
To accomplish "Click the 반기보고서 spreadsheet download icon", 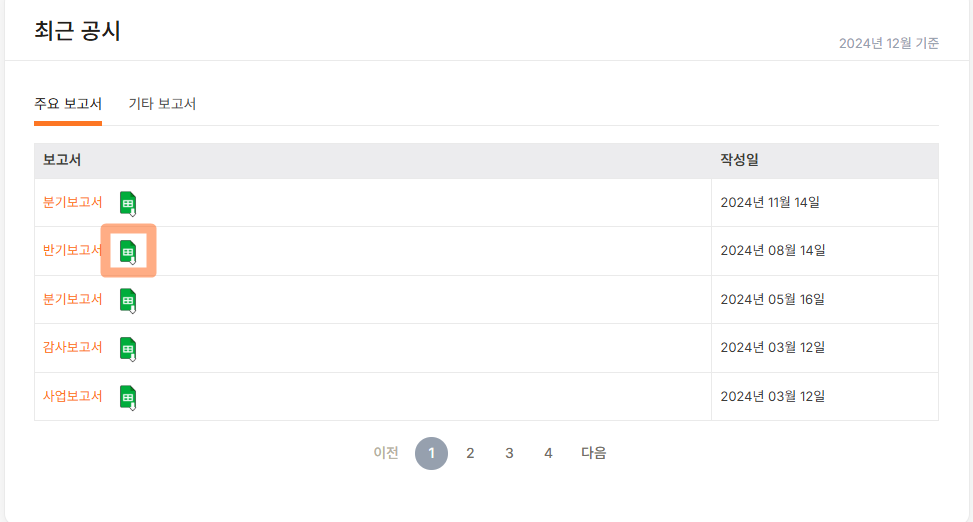I will tap(128, 252).
